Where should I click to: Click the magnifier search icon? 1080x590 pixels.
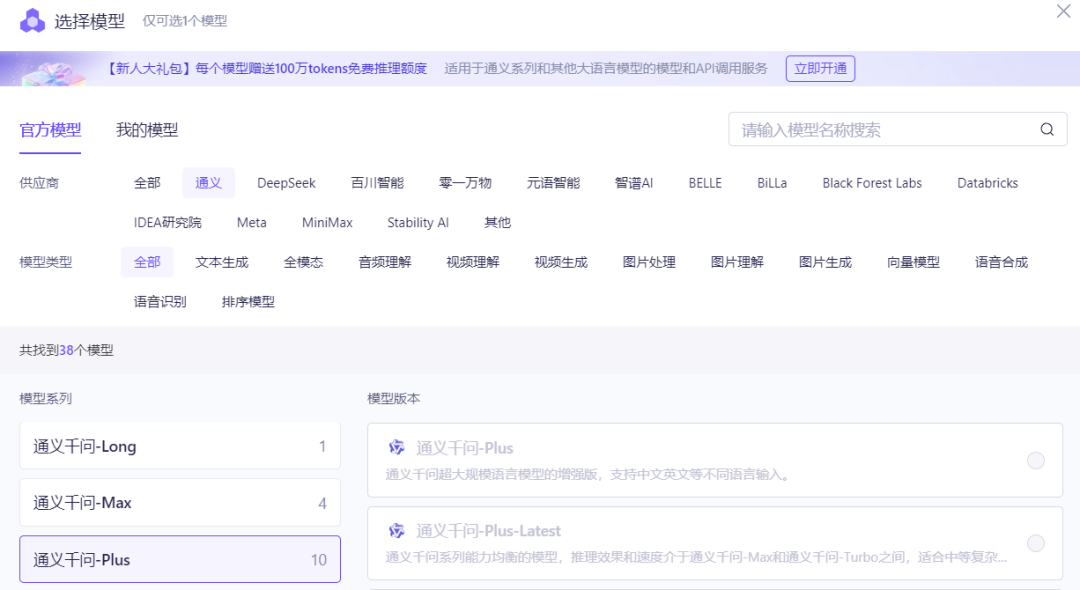(x=1046, y=129)
